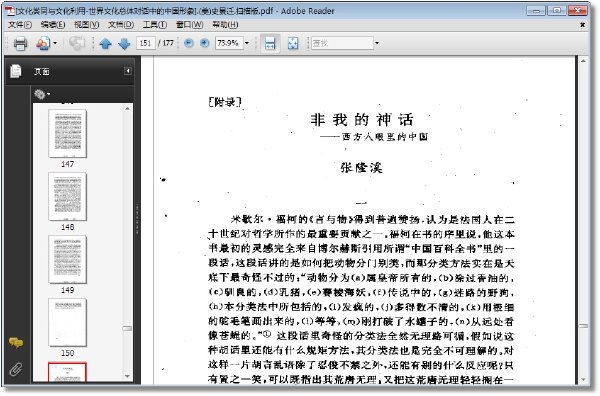The image size is (600, 396).
Task: Click document scrollbar up arrow
Action: (583, 61)
